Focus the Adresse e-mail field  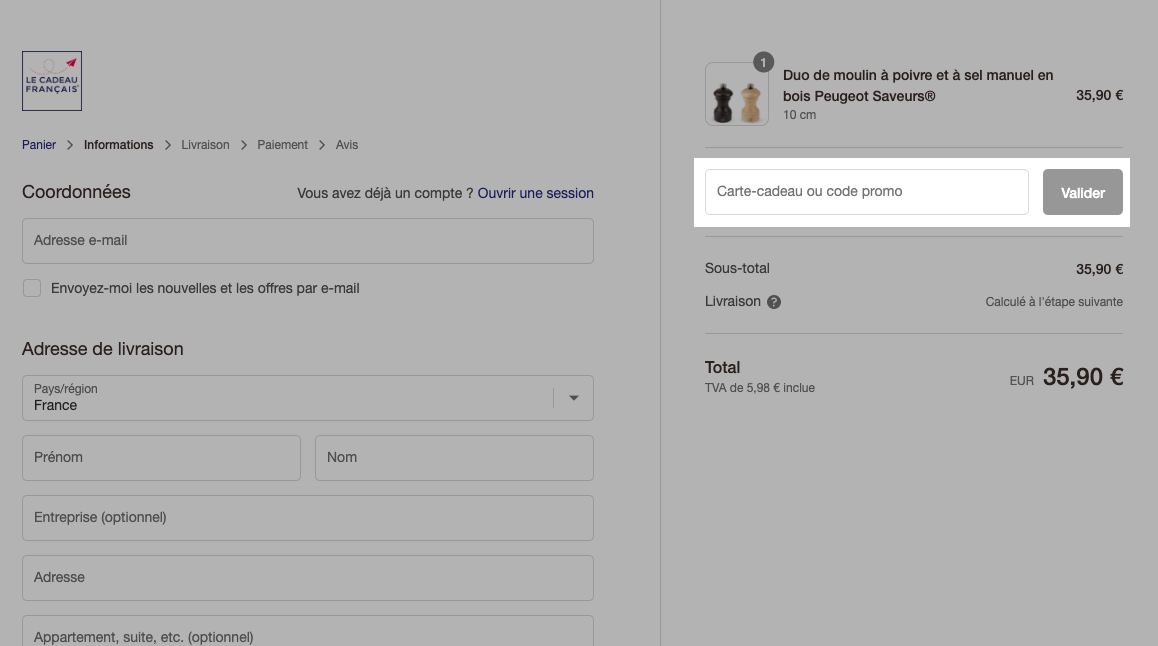pyautogui.click(x=308, y=241)
